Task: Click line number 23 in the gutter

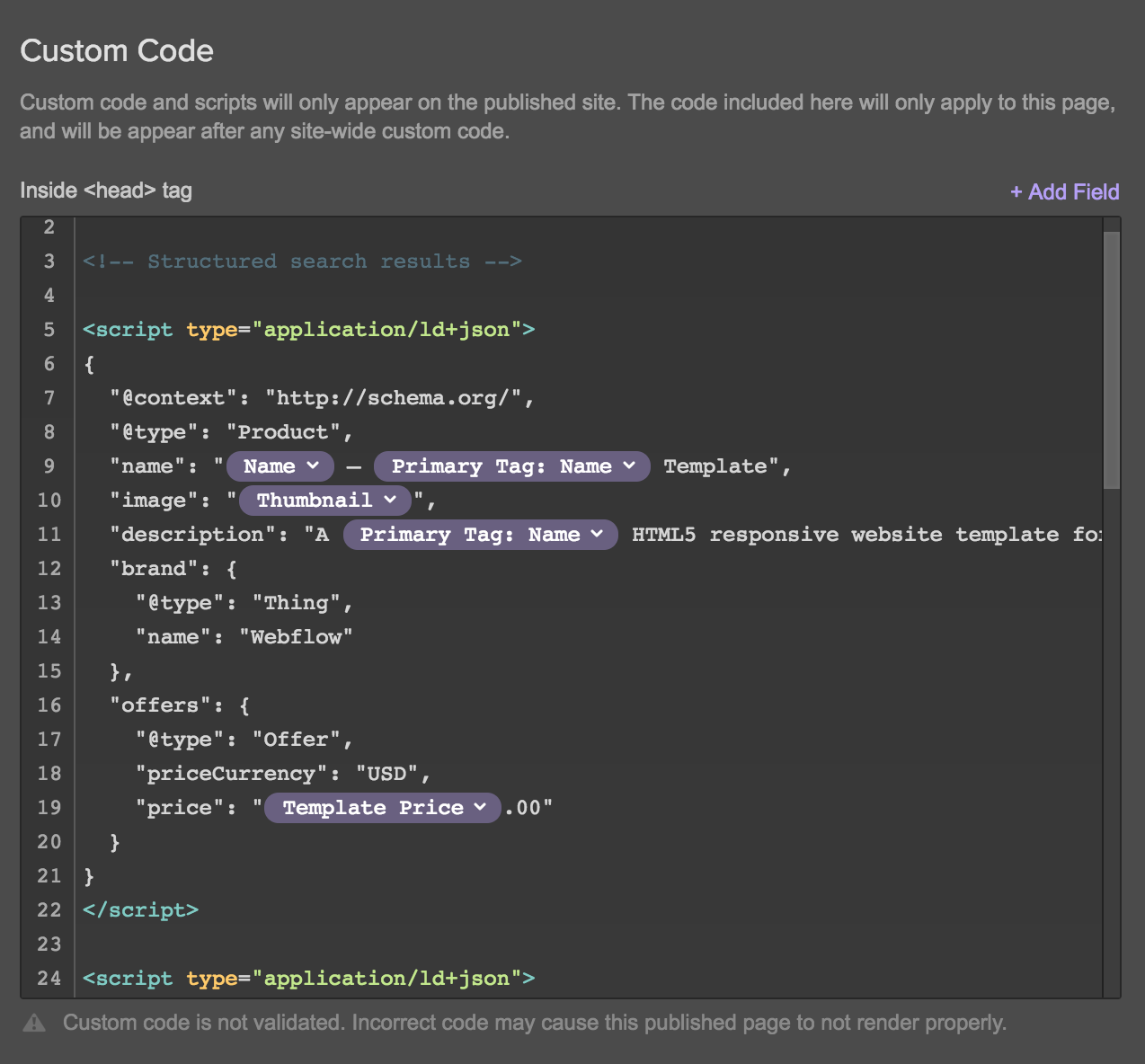Action: tap(49, 944)
